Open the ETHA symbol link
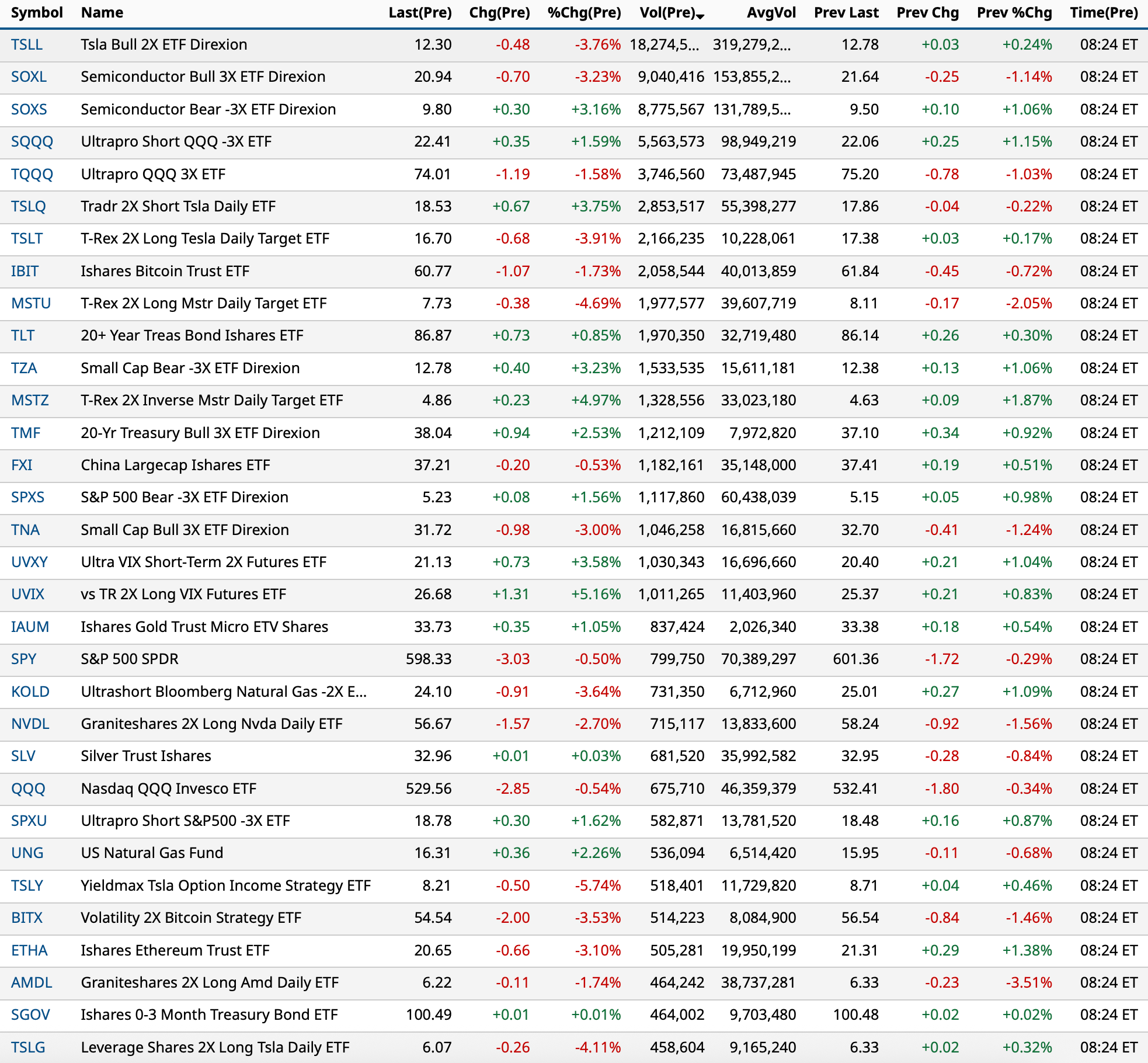Viewport: 1148px width, 1063px height. coord(29,950)
